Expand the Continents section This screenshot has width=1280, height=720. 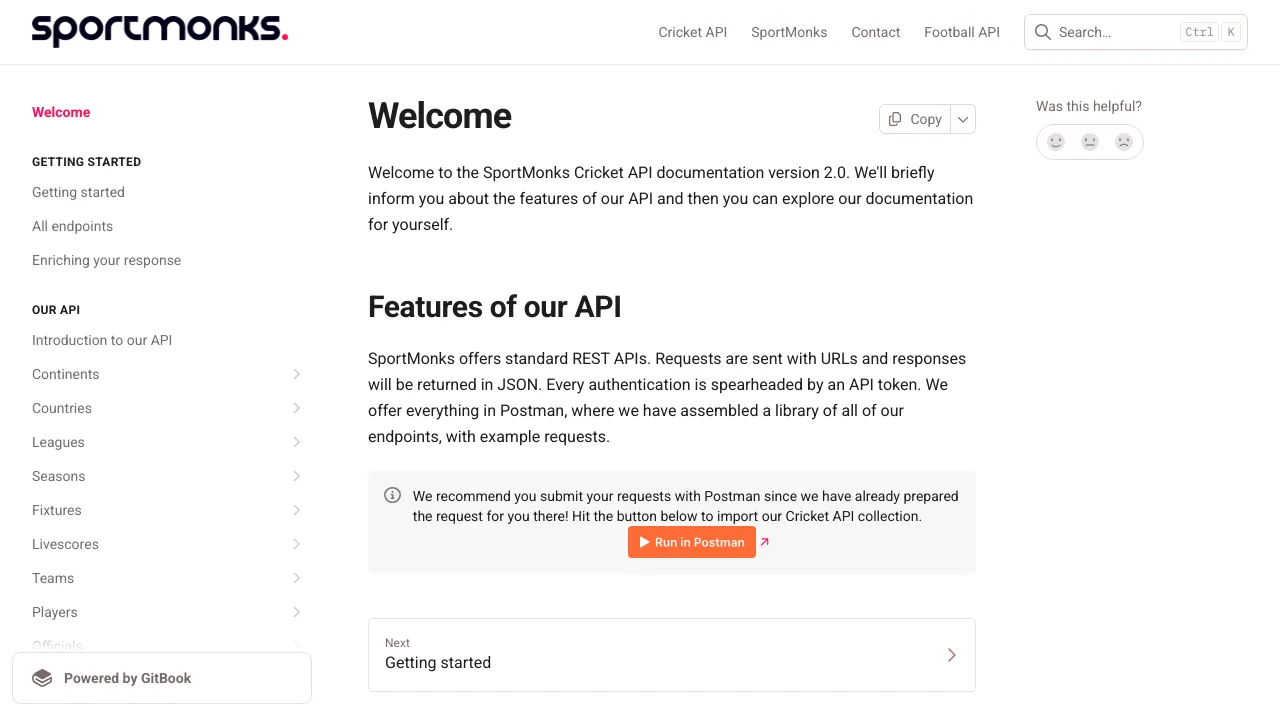(296, 374)
